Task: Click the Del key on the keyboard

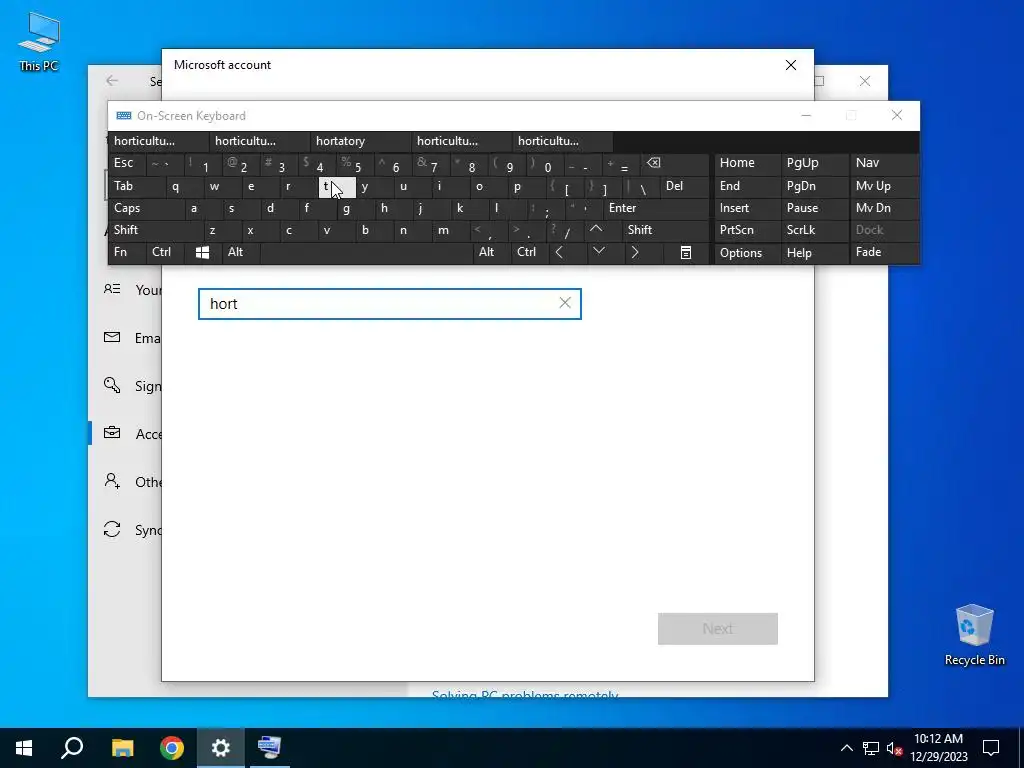Action: click(684, 187)
